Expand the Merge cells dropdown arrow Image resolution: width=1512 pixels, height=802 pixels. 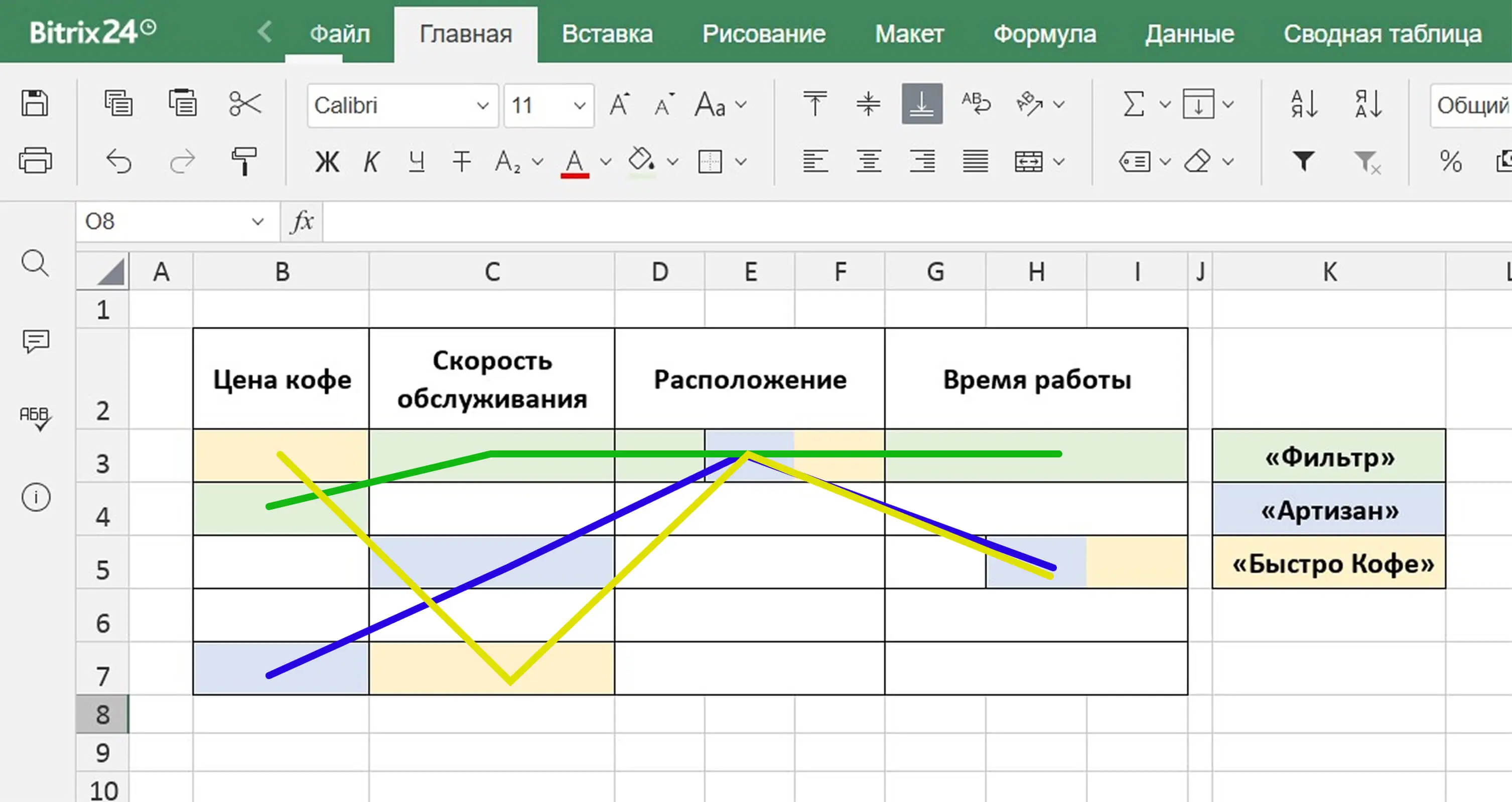tap(1059, 162)
